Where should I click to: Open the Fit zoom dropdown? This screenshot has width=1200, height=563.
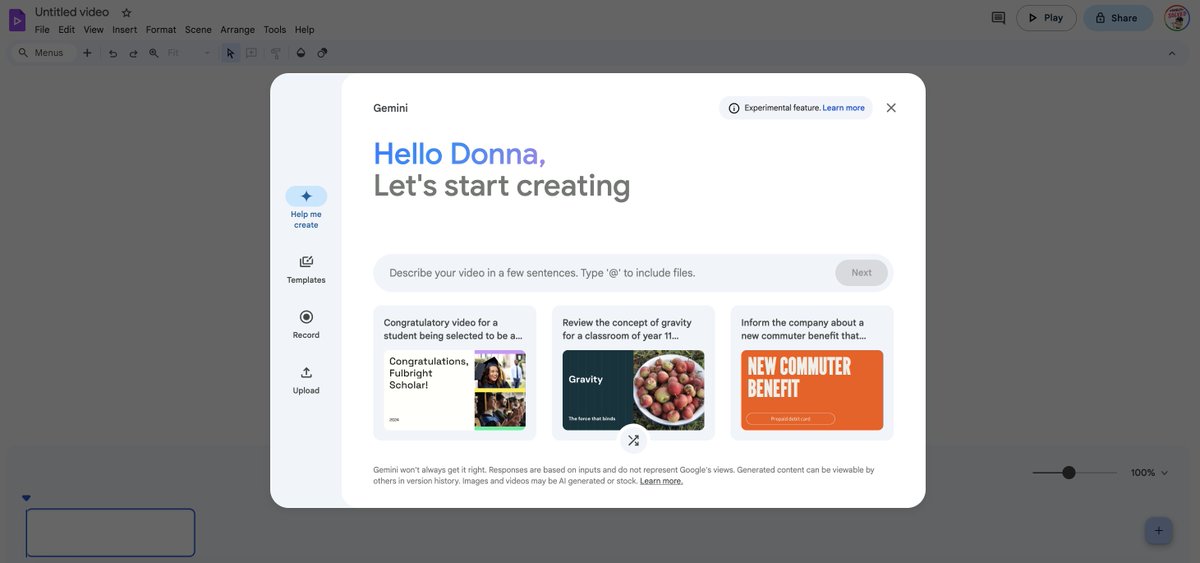189,53
